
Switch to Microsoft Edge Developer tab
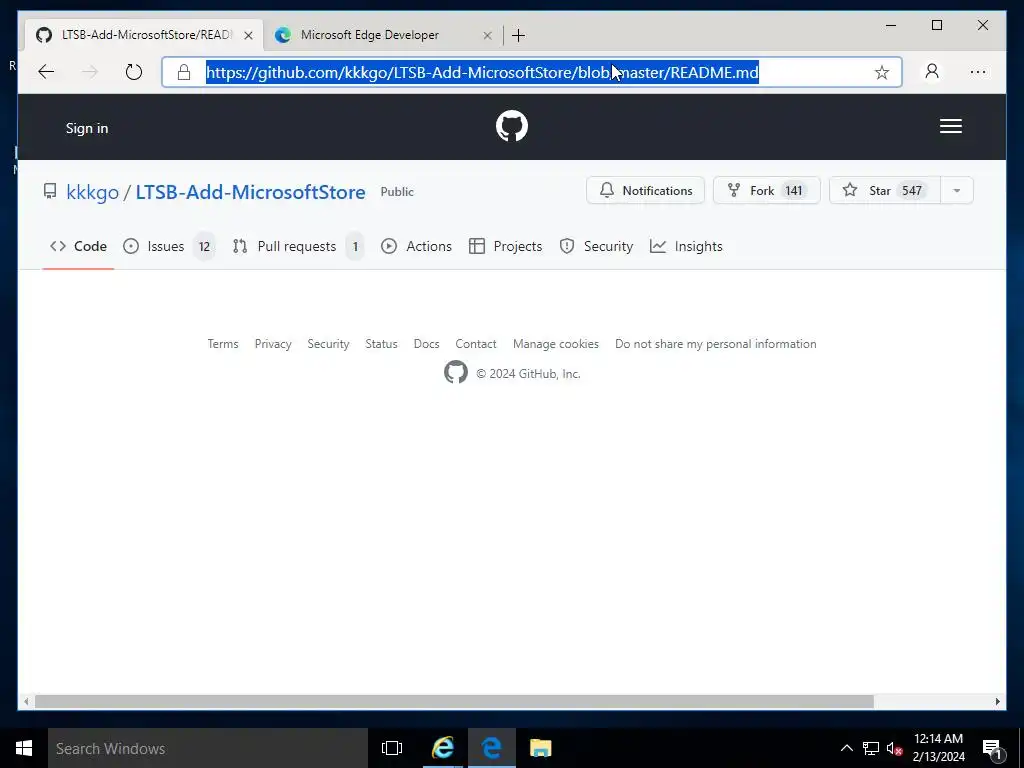[x=383, y=35]
